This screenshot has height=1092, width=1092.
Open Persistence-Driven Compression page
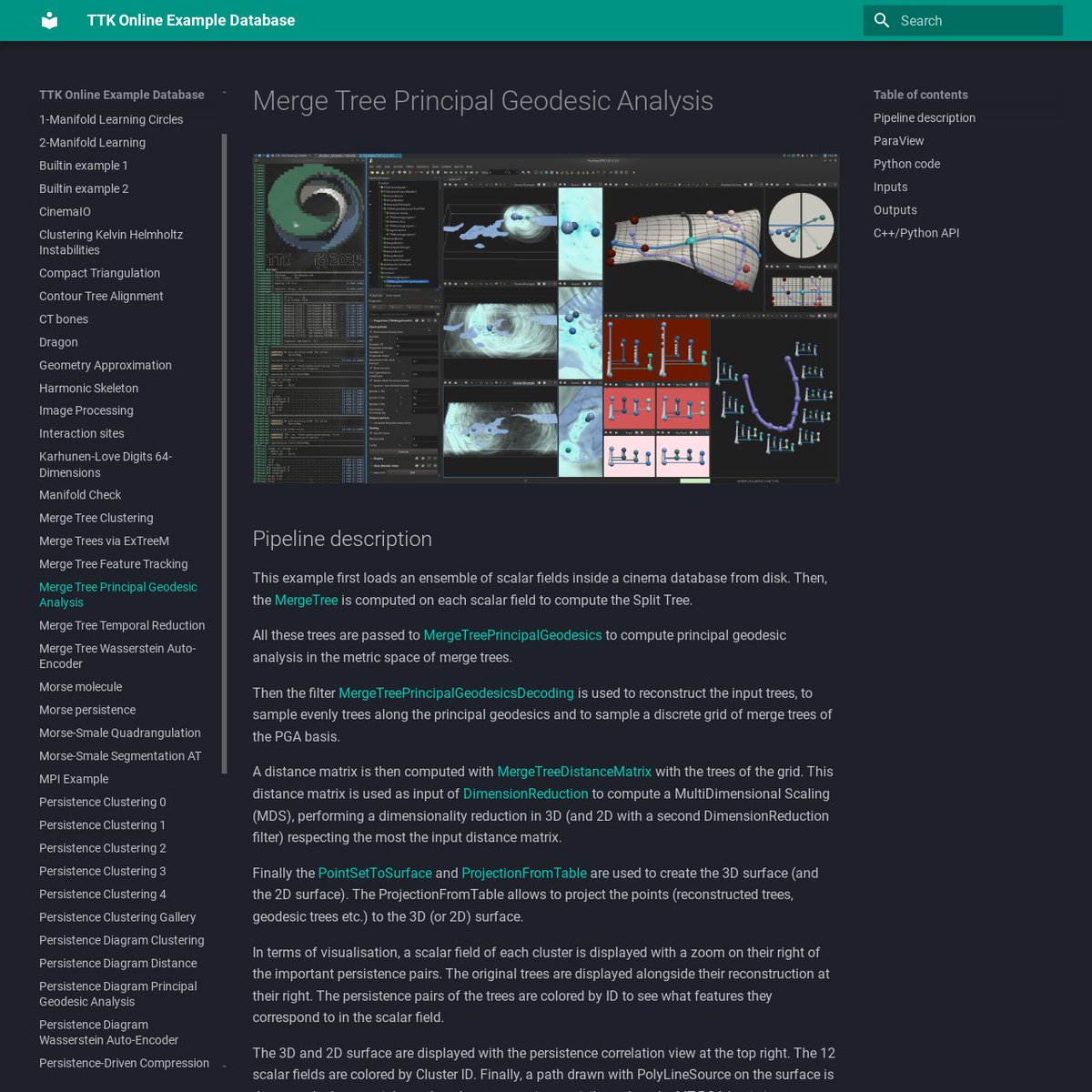click(x=124, y=1063)
